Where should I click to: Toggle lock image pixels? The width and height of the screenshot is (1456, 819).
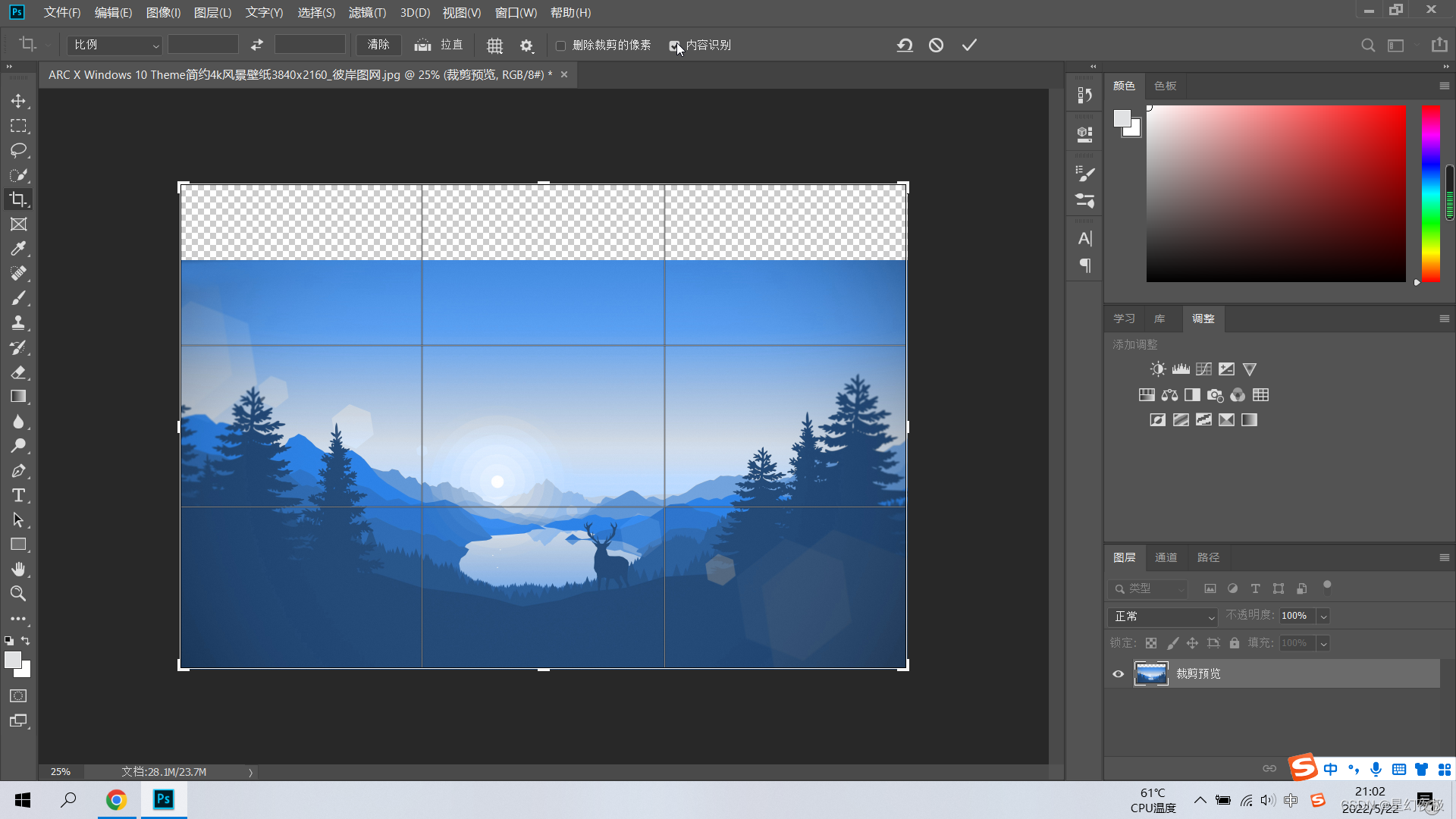tap(1172, 643)
